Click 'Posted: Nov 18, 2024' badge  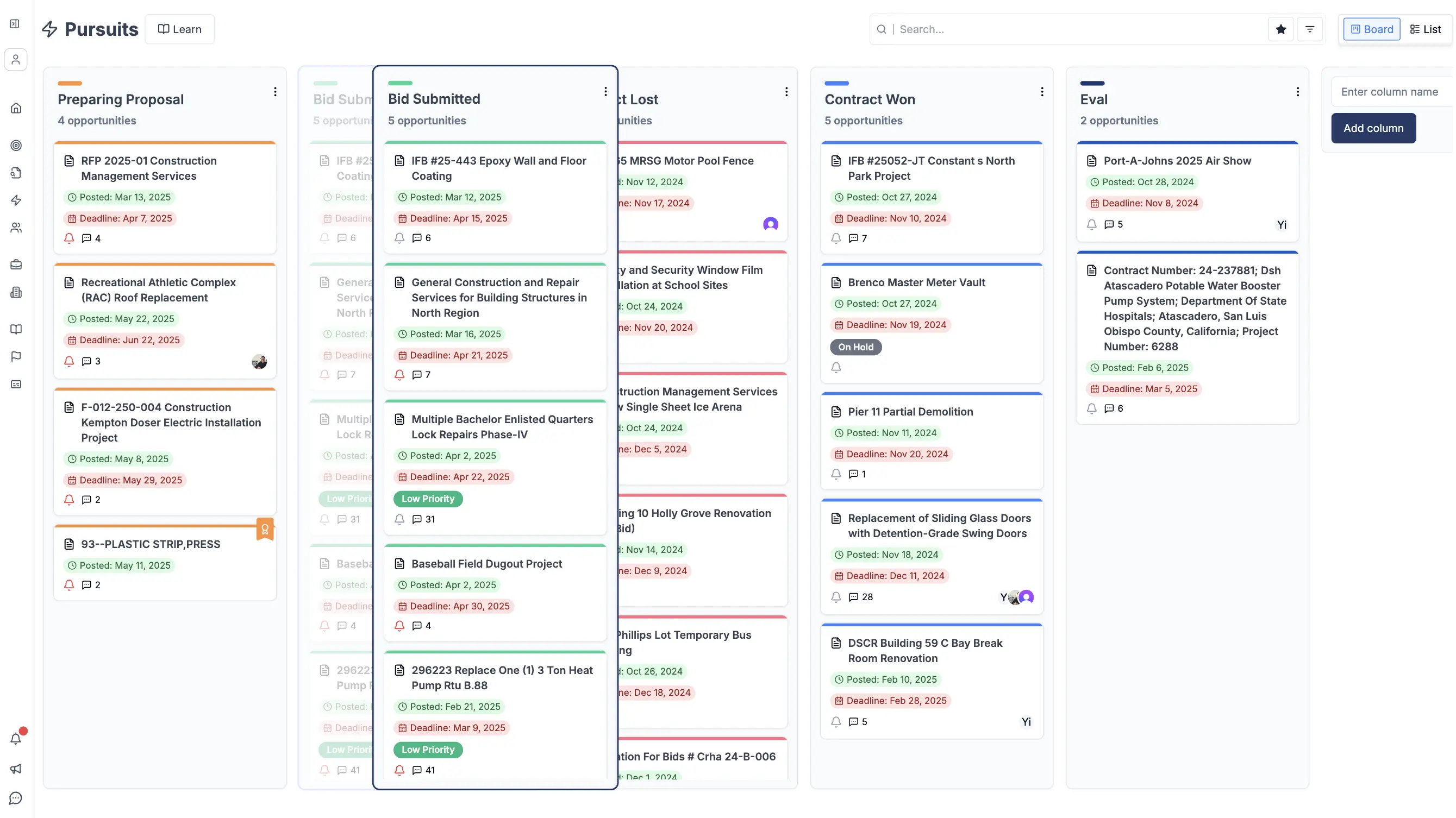click(886, 555)
